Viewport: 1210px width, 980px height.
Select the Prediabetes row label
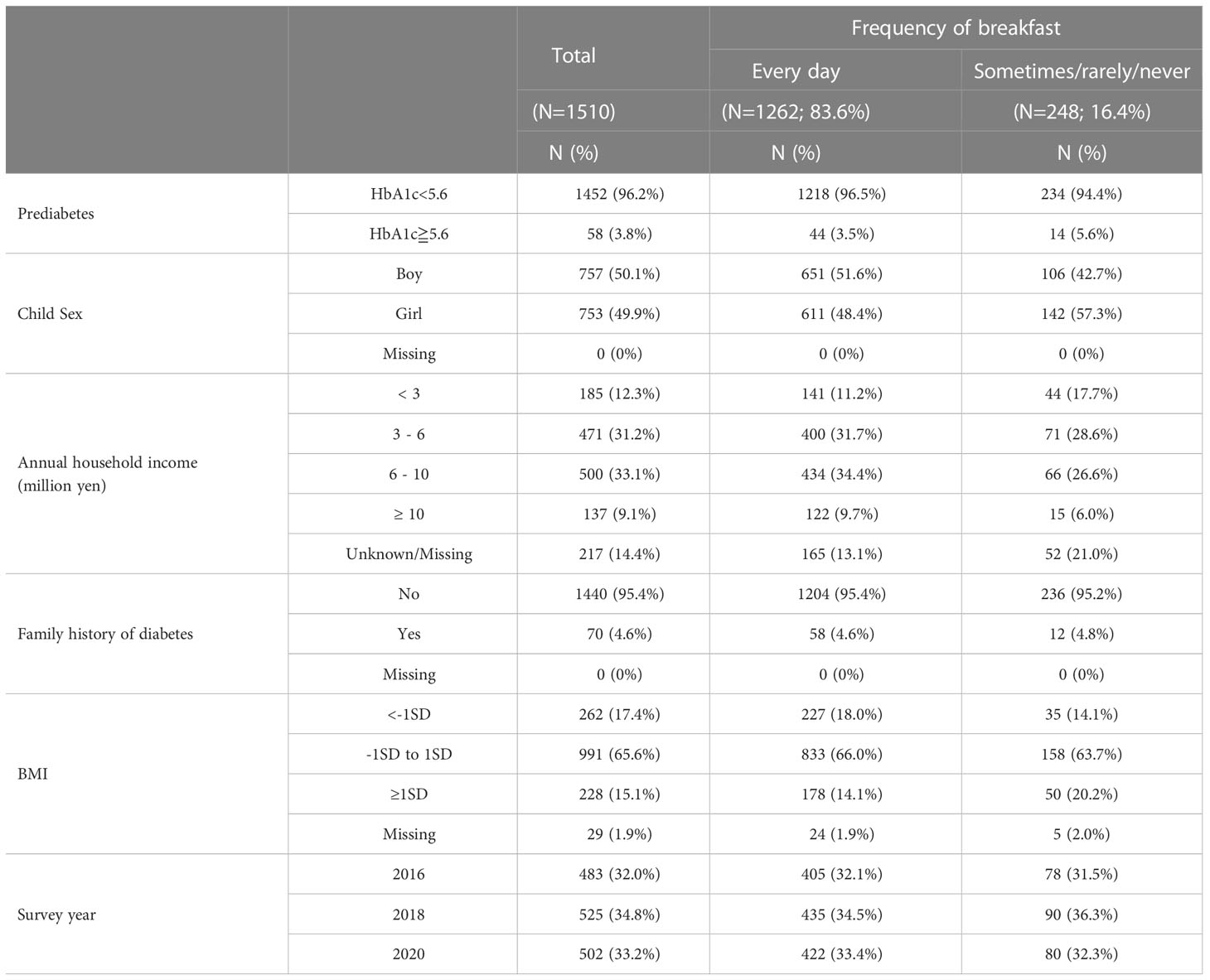tap(56, 214)
